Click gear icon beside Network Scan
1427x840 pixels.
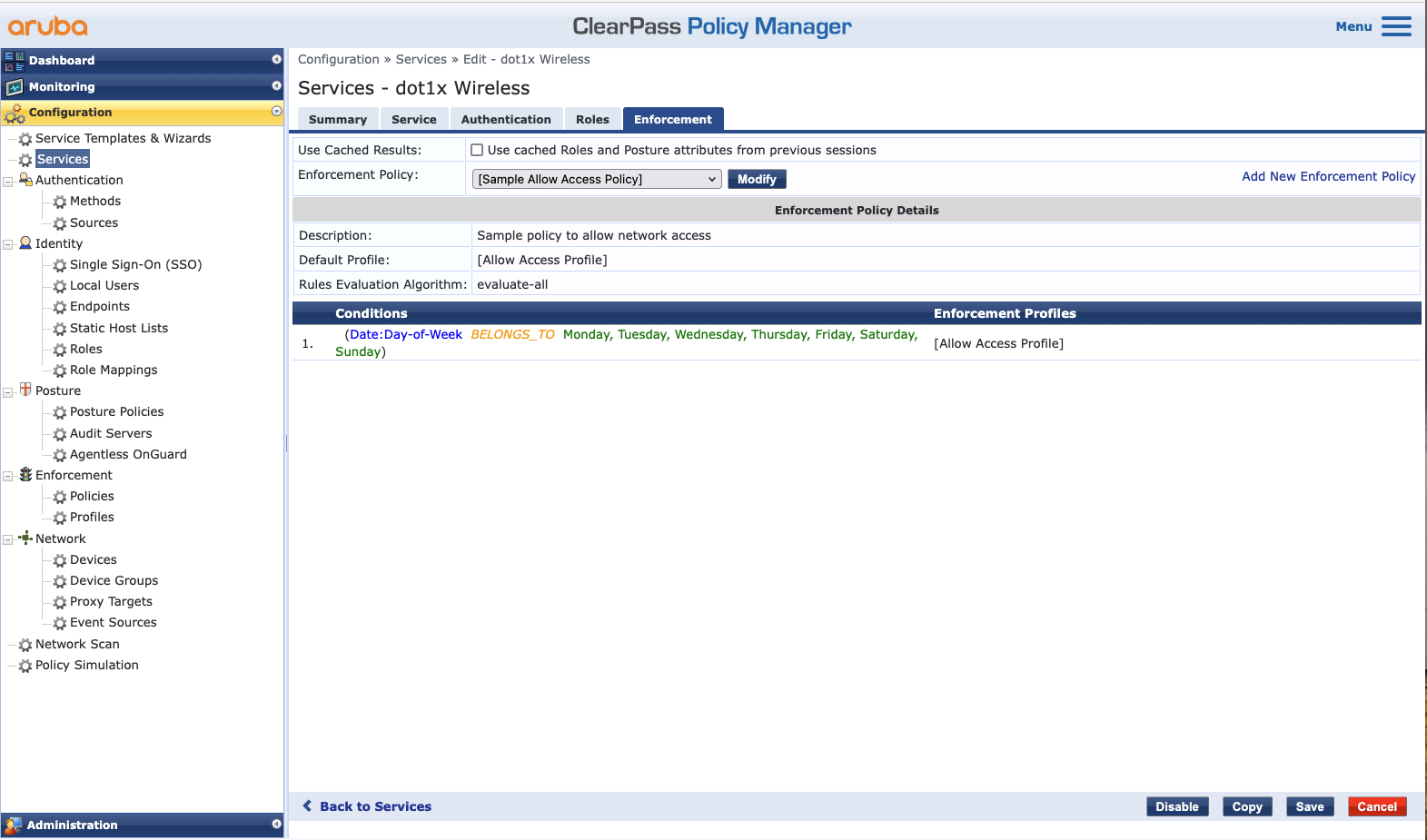[x=25, y=645]
